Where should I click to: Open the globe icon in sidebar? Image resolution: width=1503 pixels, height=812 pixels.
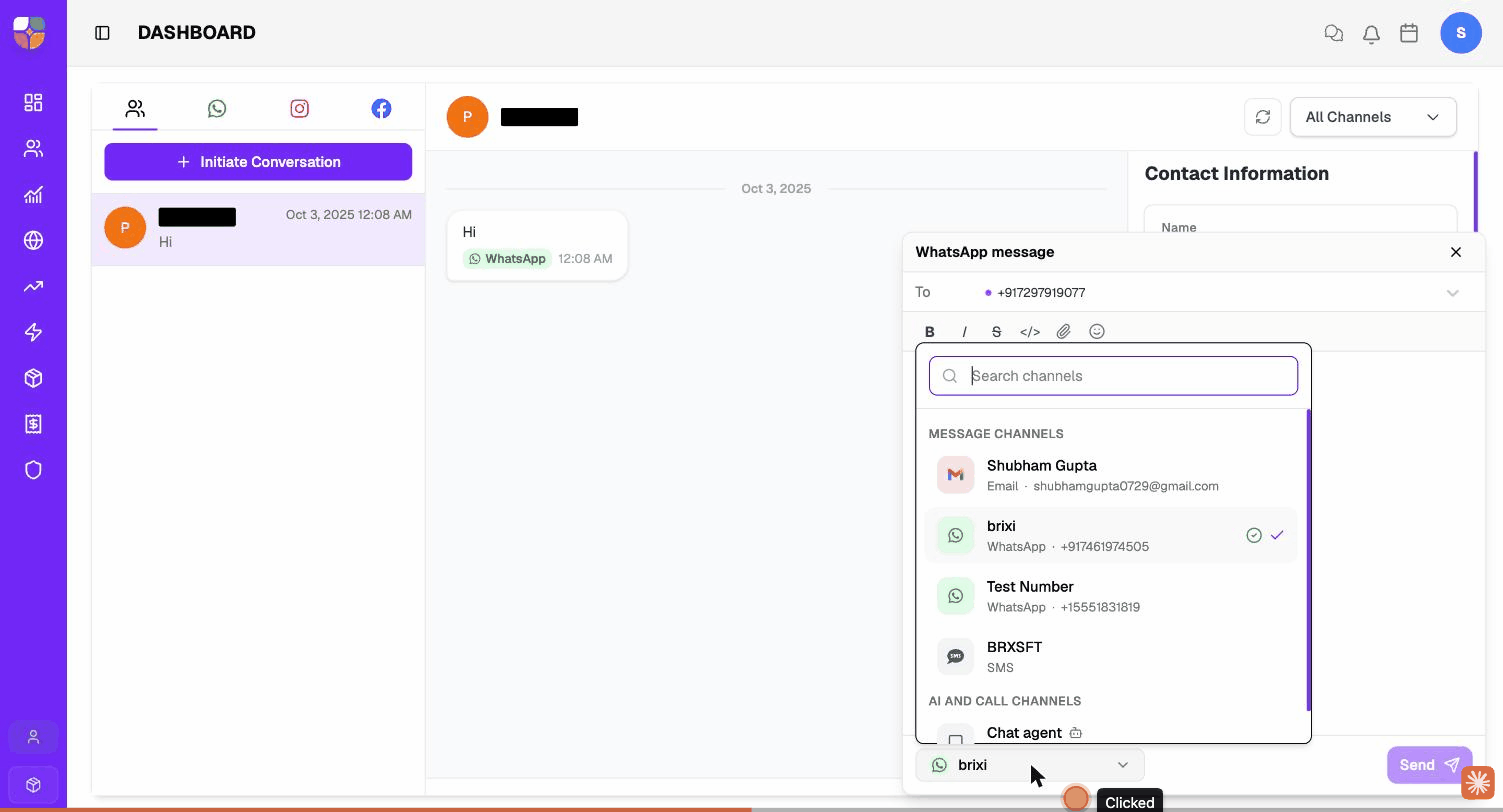[33, 240]
